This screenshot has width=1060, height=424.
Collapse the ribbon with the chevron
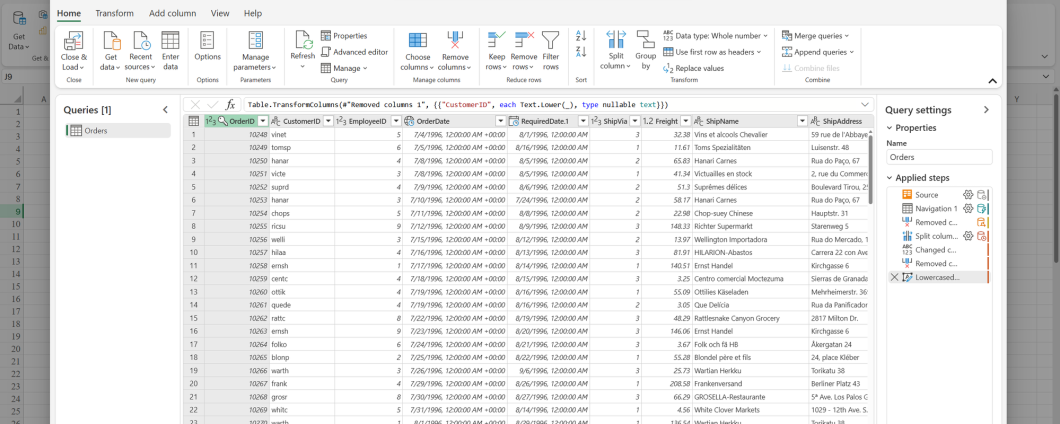[x=992, y=81]
